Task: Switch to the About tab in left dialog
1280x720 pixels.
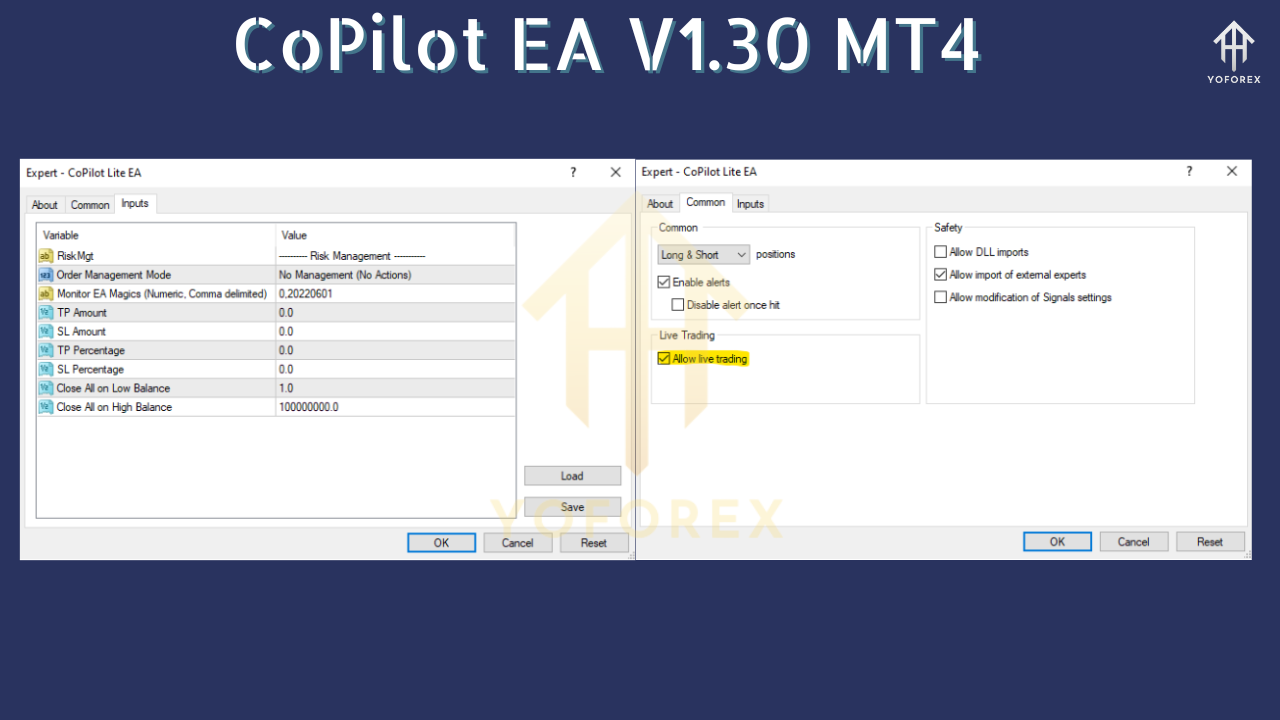Action: (x=44, y=204)
